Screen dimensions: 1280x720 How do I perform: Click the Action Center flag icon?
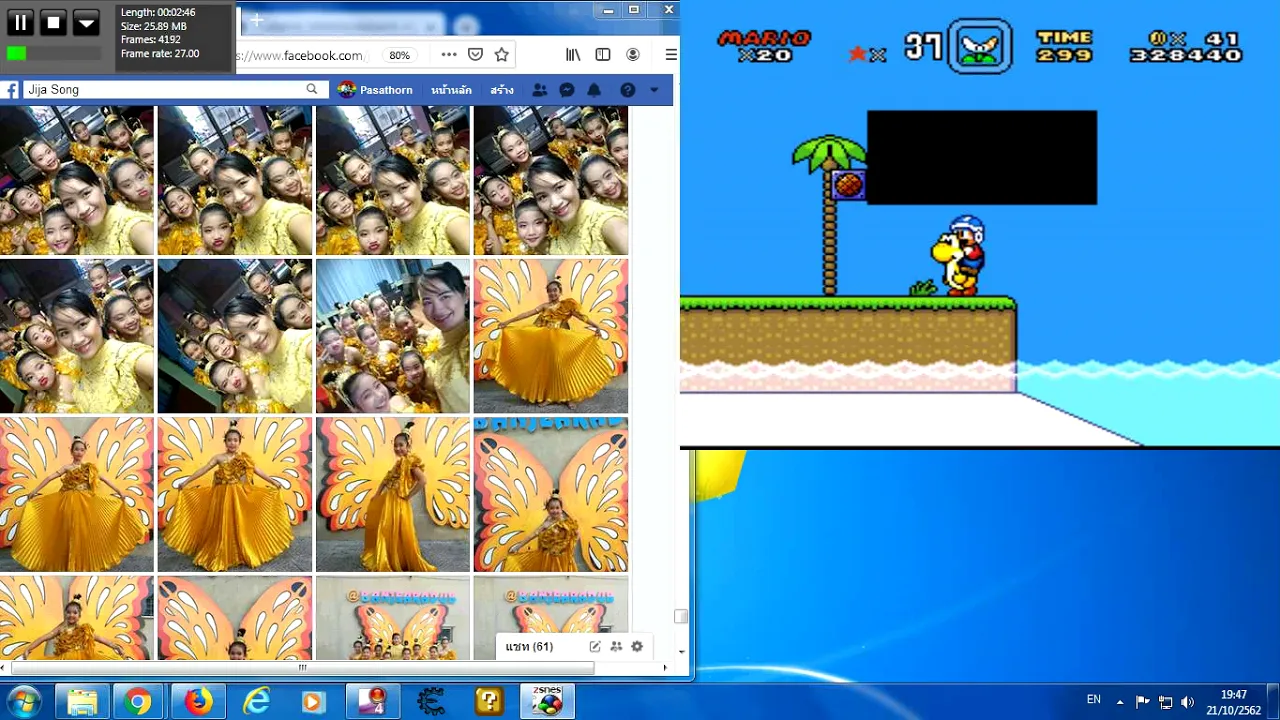pyautogui.click(x=1143, y=702)
